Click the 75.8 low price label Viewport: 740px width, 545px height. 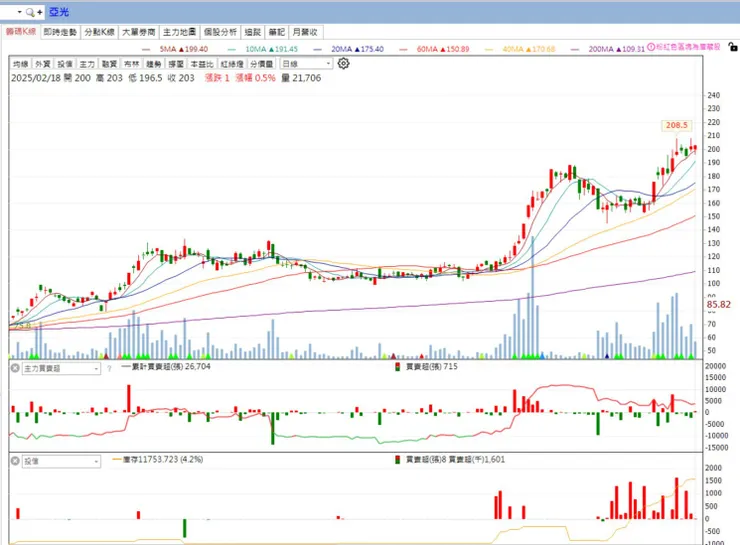(23, 326)
